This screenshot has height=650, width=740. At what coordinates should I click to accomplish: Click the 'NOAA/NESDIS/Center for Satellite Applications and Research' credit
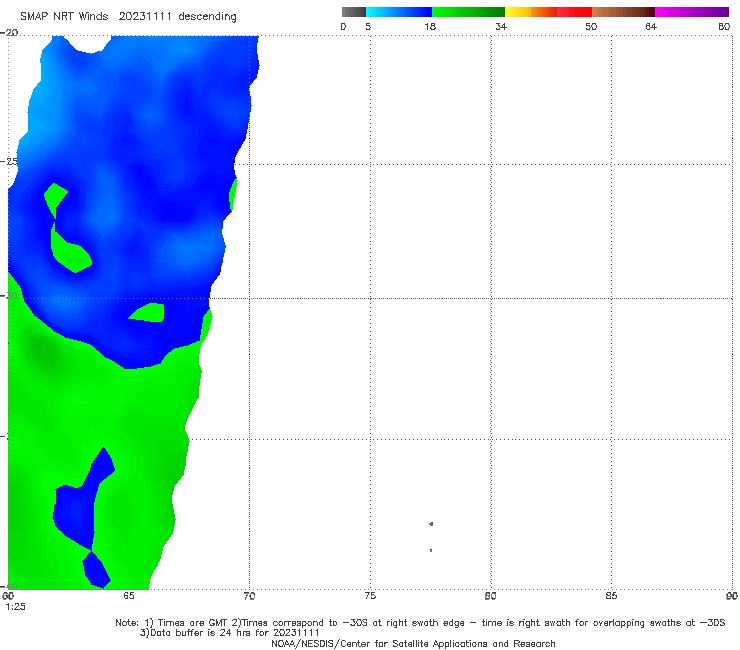click(x=413, y=644)
